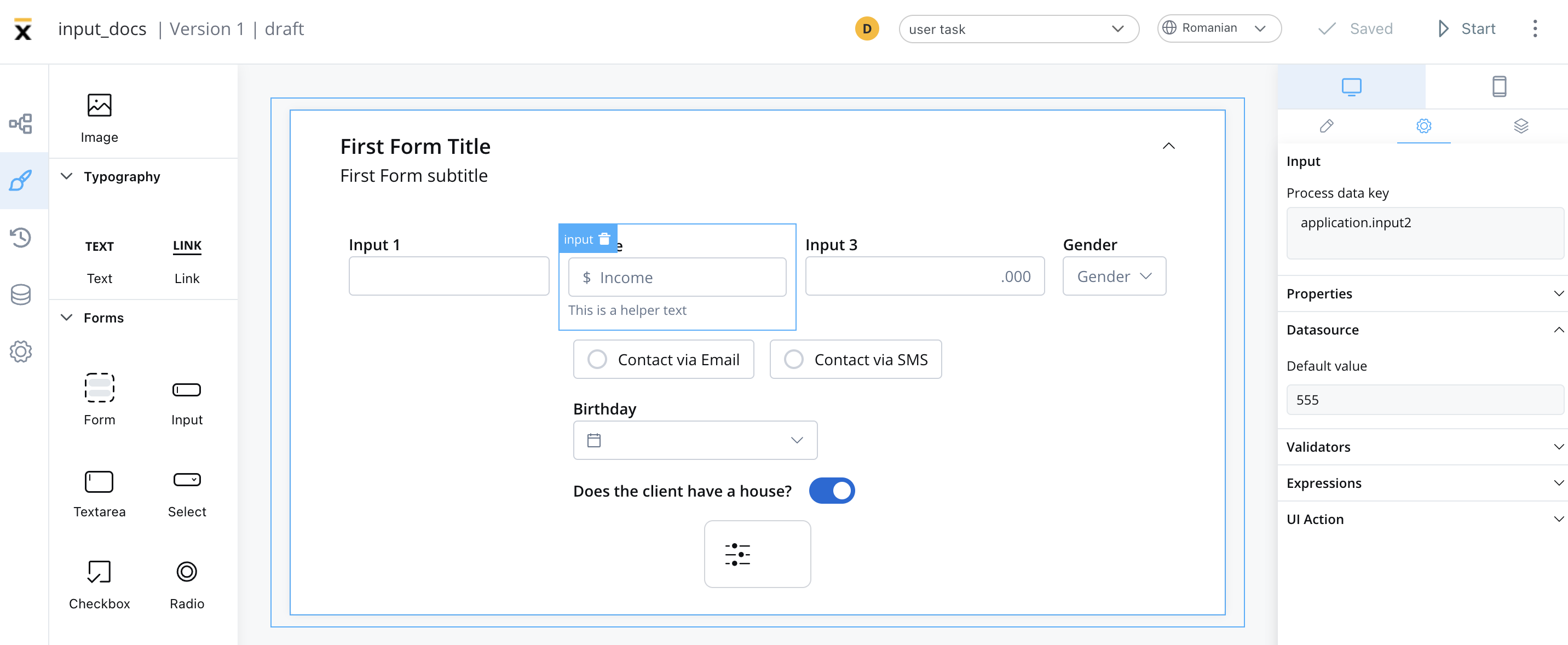Edit the Default value 555 field
The width and height of the screenshot is (1568, 645).
(x=1425, y=400)
